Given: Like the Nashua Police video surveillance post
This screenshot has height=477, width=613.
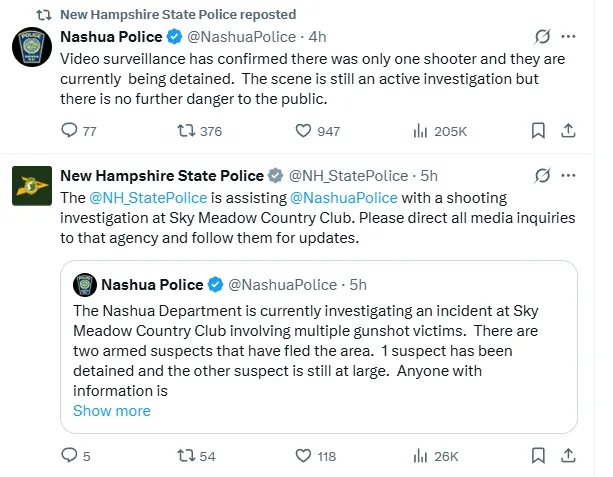Looking at the screenshot, I should tap(305, 131).
